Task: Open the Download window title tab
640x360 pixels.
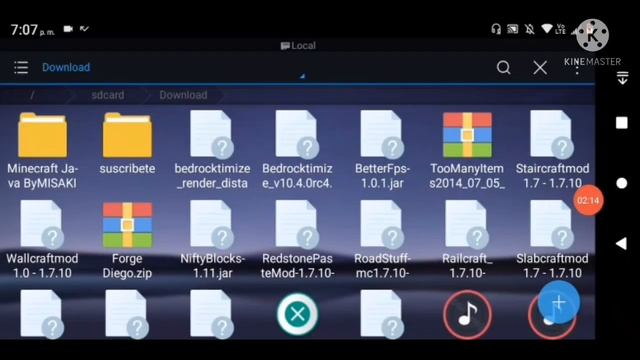Action: click(x=66, y=67)
